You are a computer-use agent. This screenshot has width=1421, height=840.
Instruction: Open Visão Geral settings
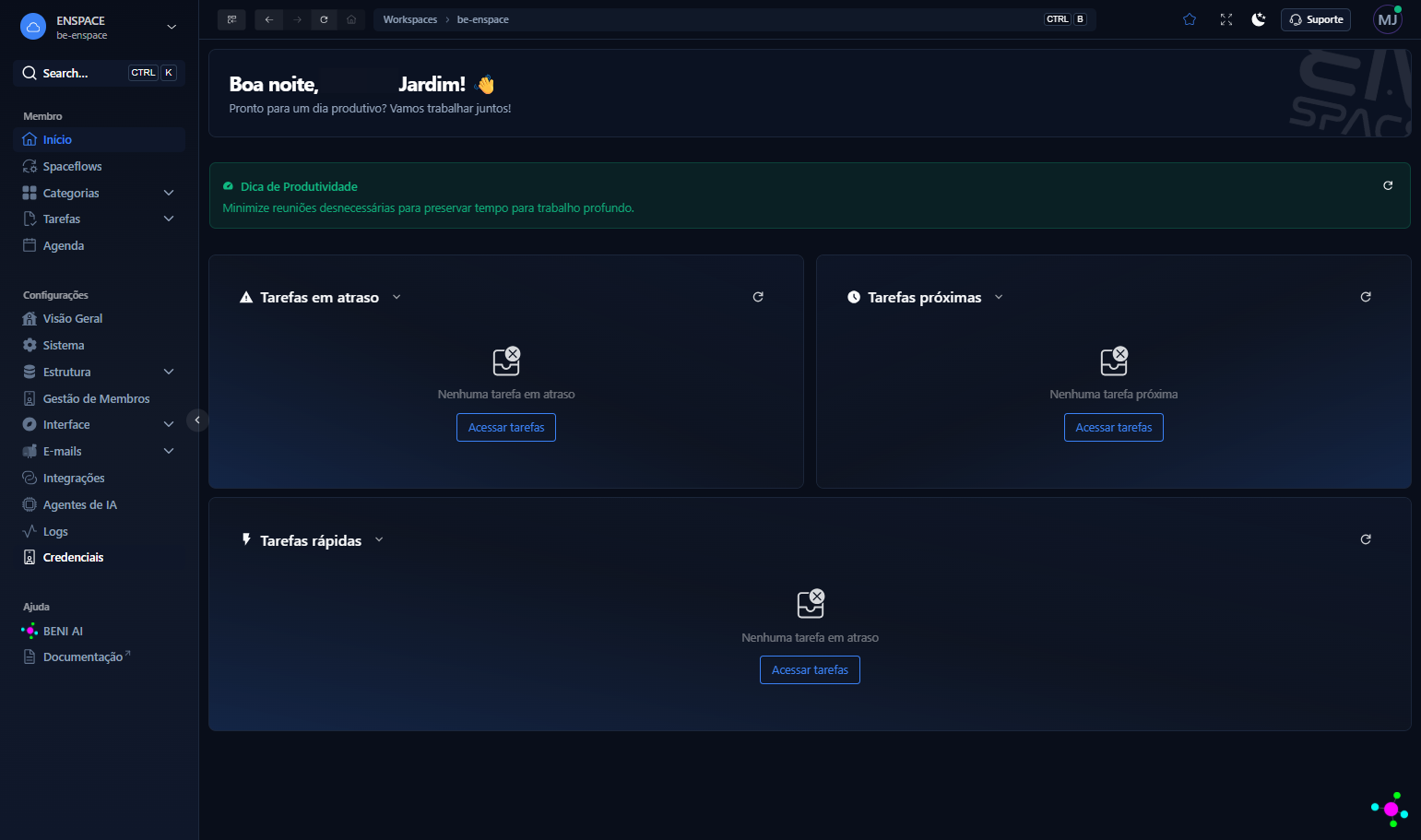[100, 318]
